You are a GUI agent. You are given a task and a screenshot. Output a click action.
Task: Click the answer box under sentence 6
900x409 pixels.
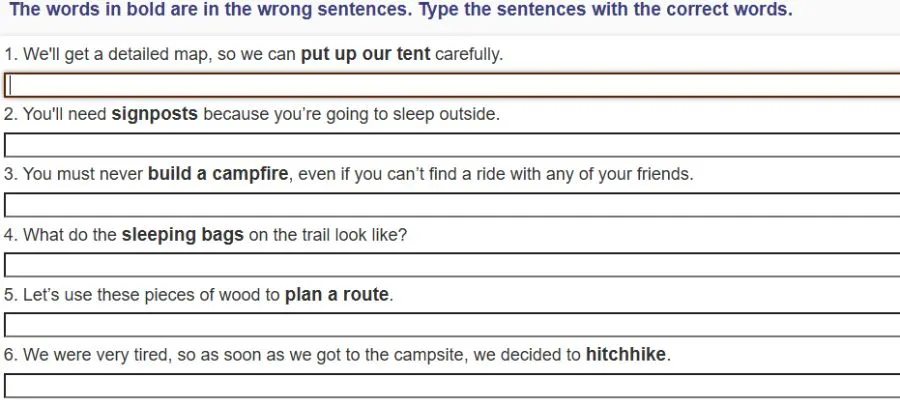point(450,385)
